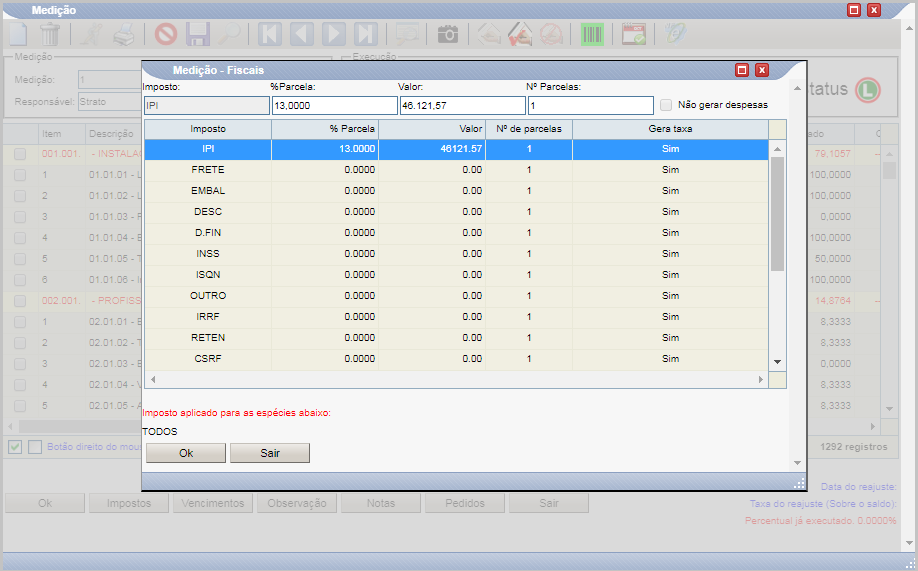
Task: Click the Imposto column header
Action: [208, 129]
